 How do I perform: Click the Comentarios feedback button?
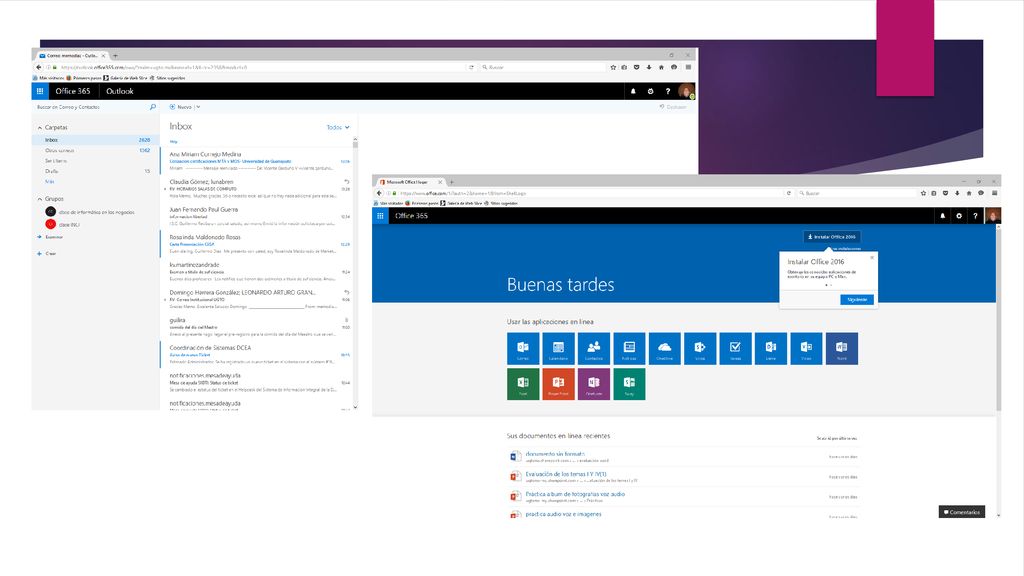[961, 512]
